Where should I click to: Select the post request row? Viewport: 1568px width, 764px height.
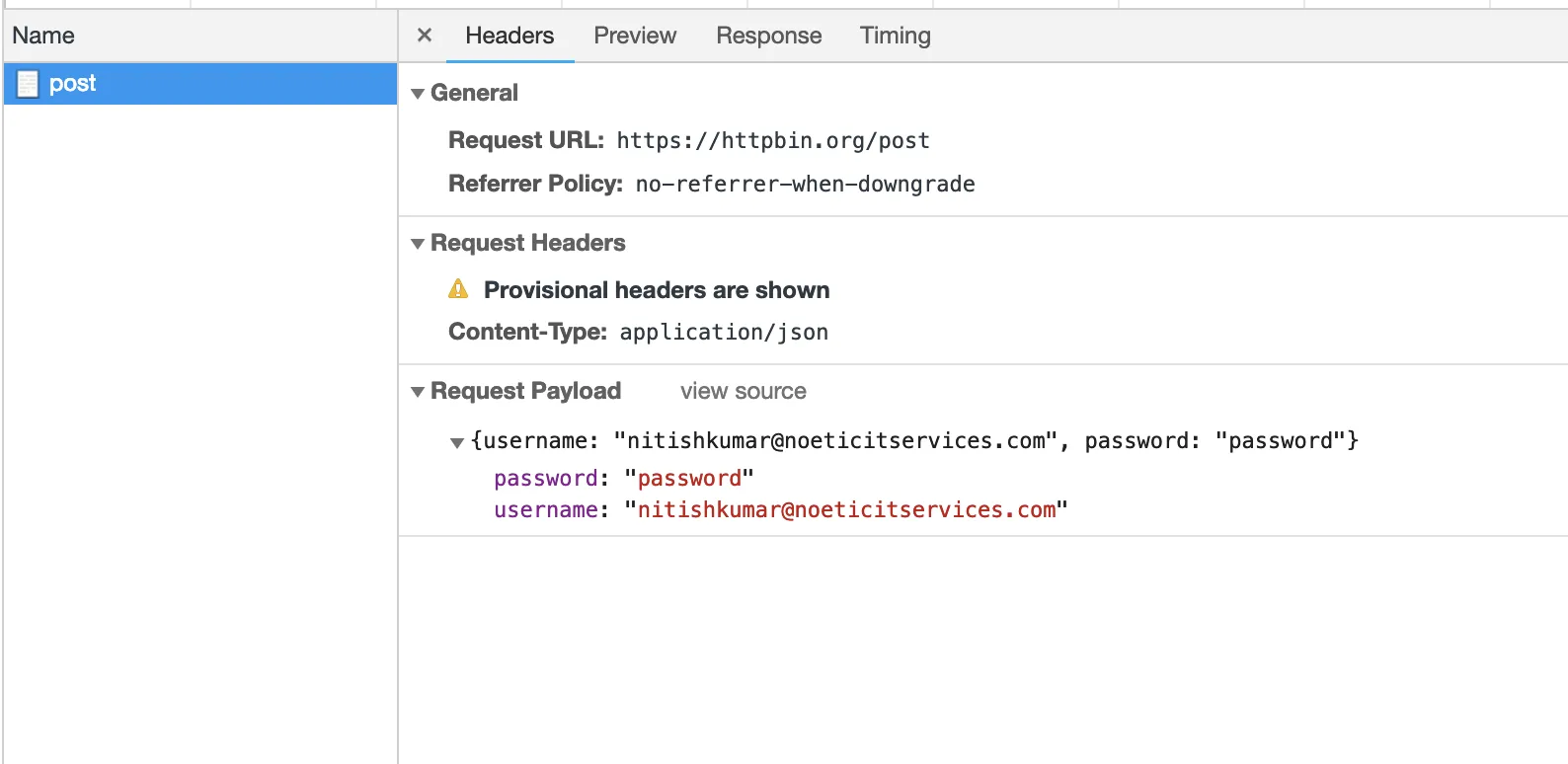197,84
